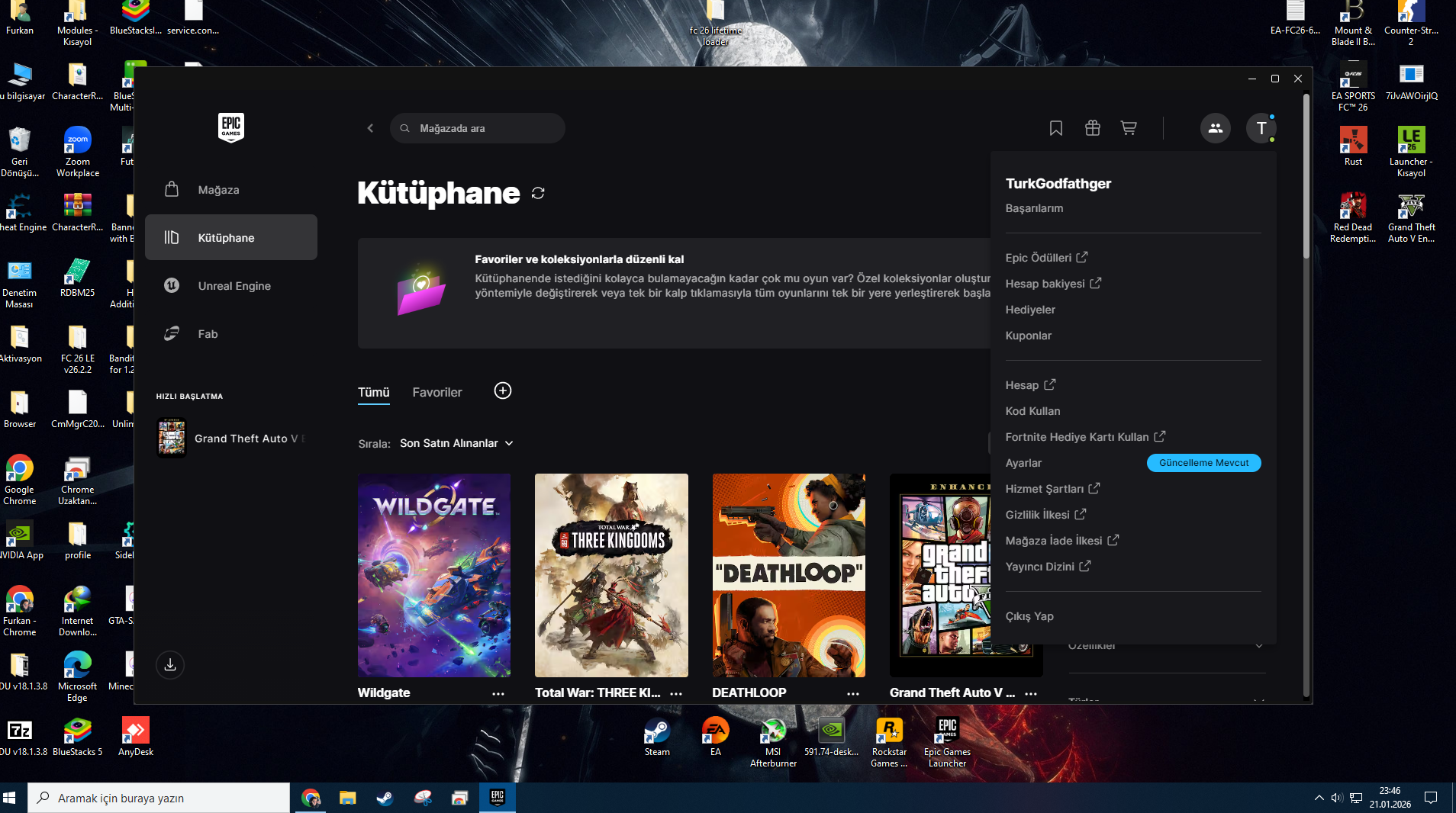
Task: Click Rockstar Games Launcher desktop icon
Action: [889, 742]
